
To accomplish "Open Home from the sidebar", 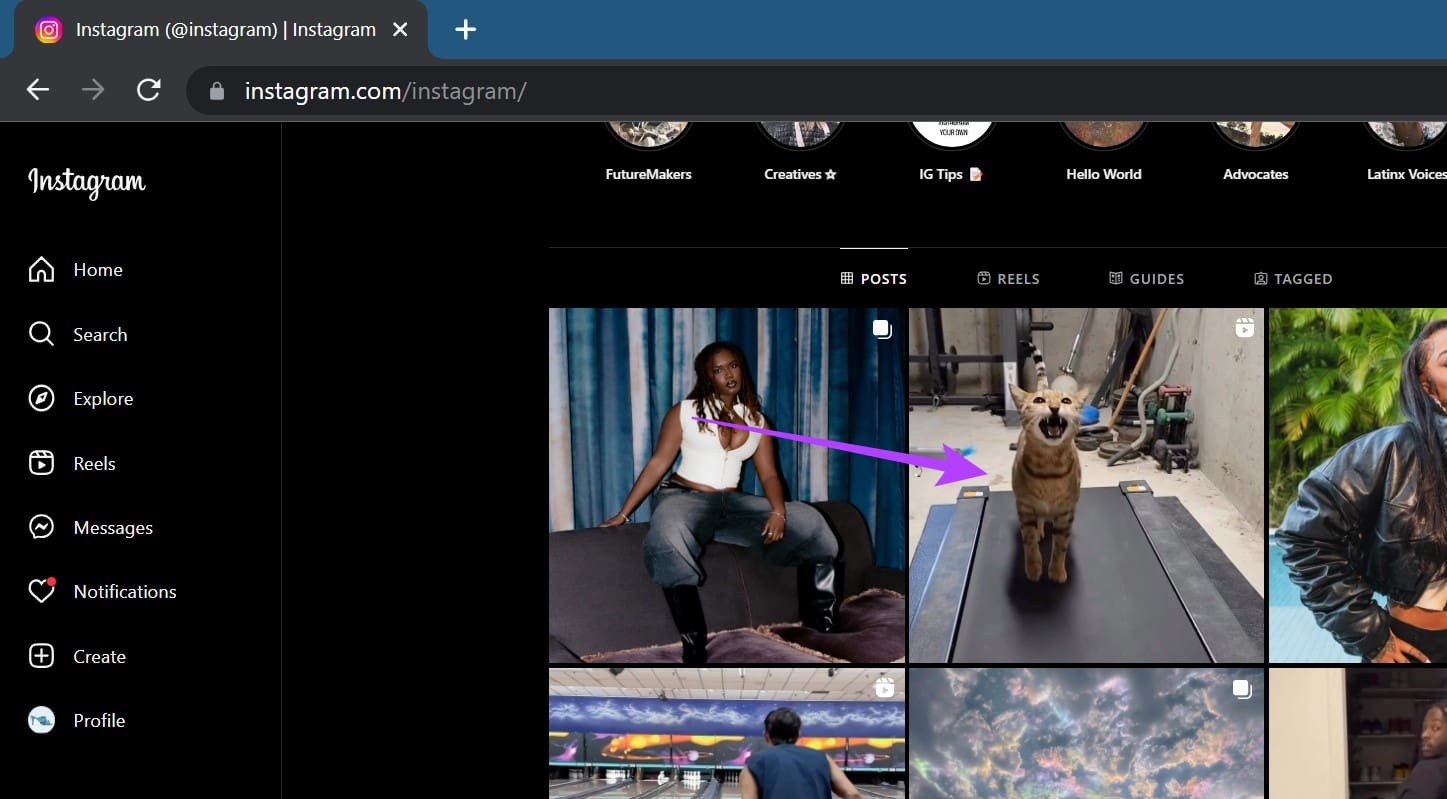I will (76, 270).
